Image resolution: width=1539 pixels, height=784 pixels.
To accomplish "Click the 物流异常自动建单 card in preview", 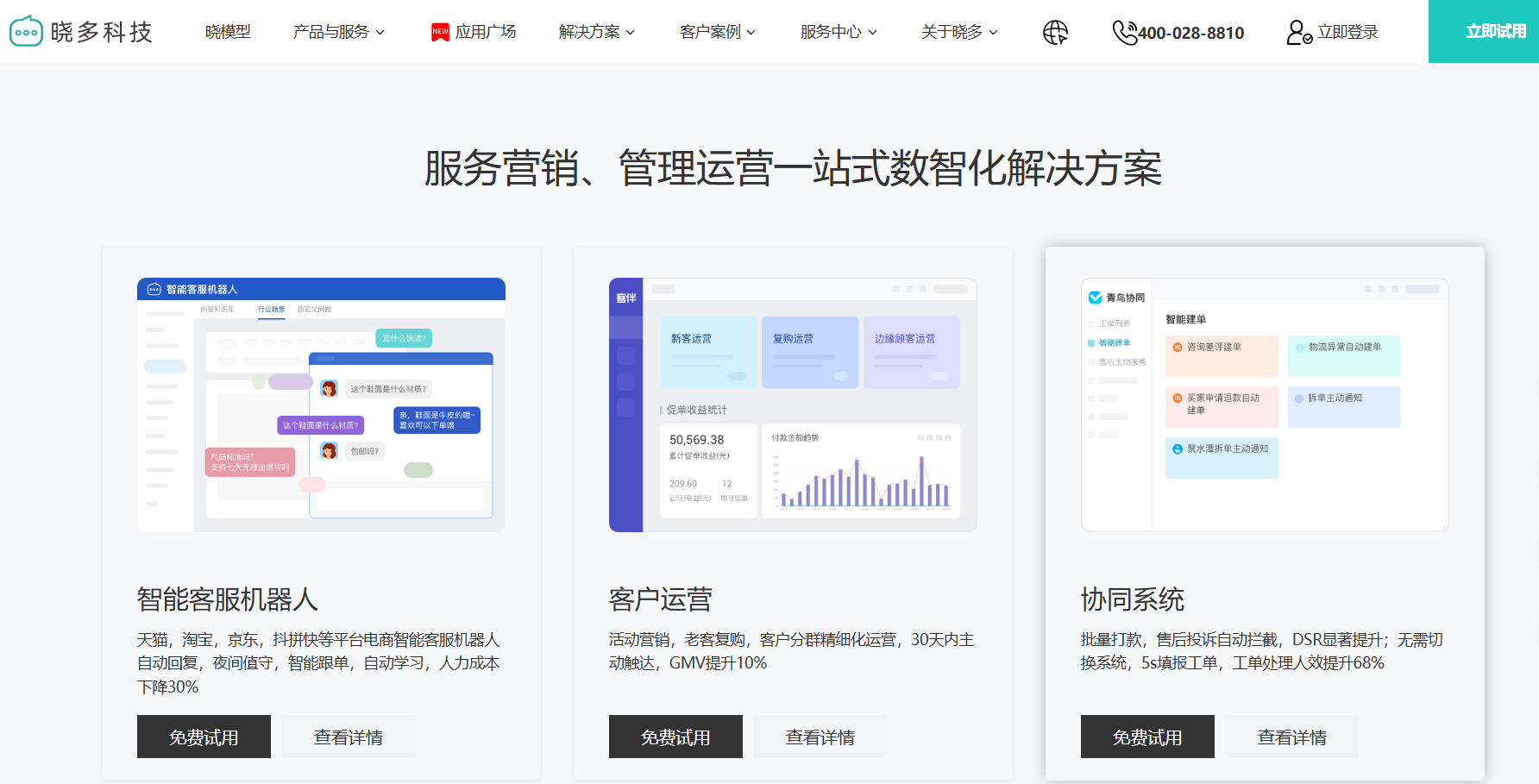I will pyautogui.click(x=1344, y=356).
